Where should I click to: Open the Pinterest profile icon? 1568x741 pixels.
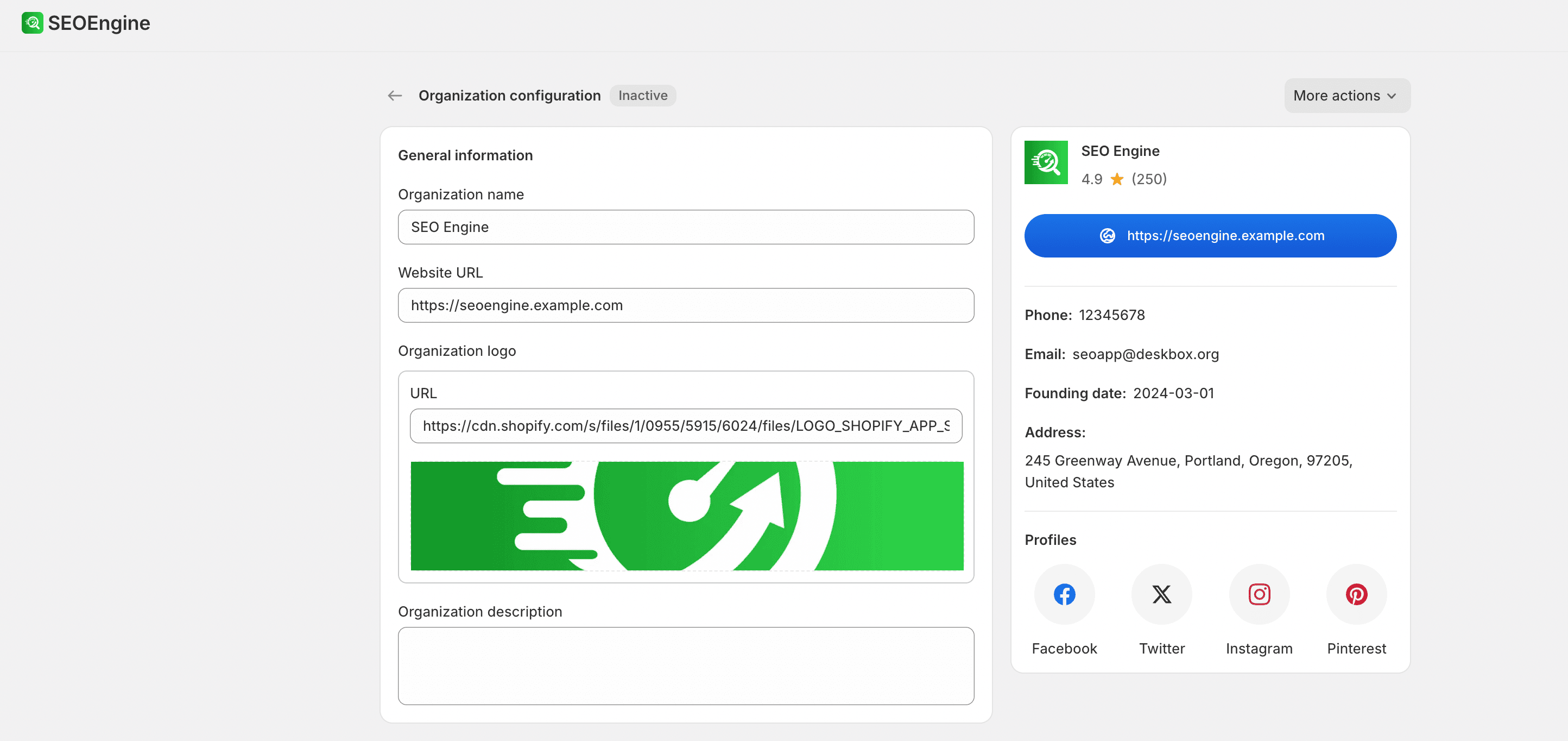1356,594
